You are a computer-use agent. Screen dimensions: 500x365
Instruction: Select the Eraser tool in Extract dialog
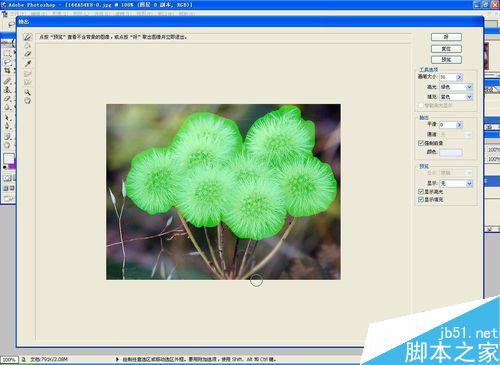28,54
